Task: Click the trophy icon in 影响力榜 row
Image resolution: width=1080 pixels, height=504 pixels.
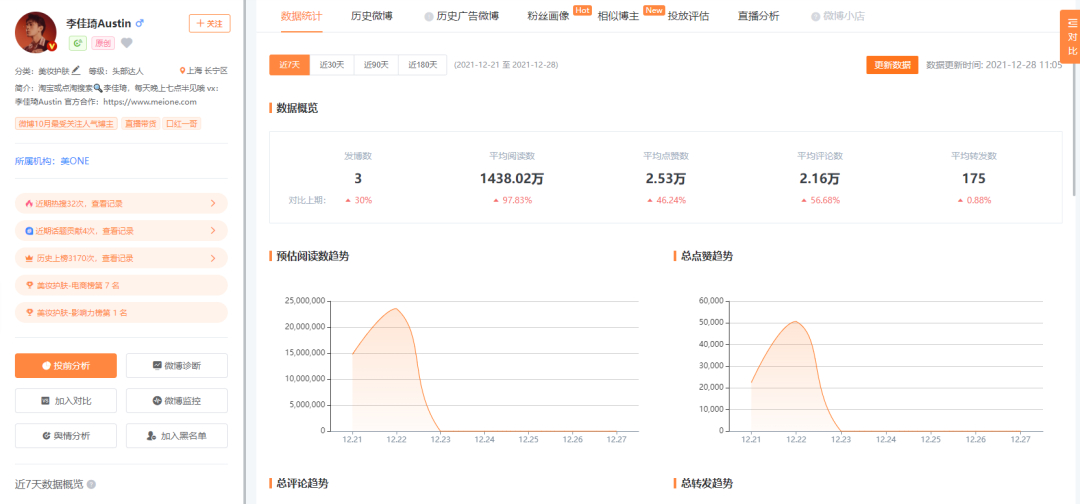Action: tap(28, 313)
